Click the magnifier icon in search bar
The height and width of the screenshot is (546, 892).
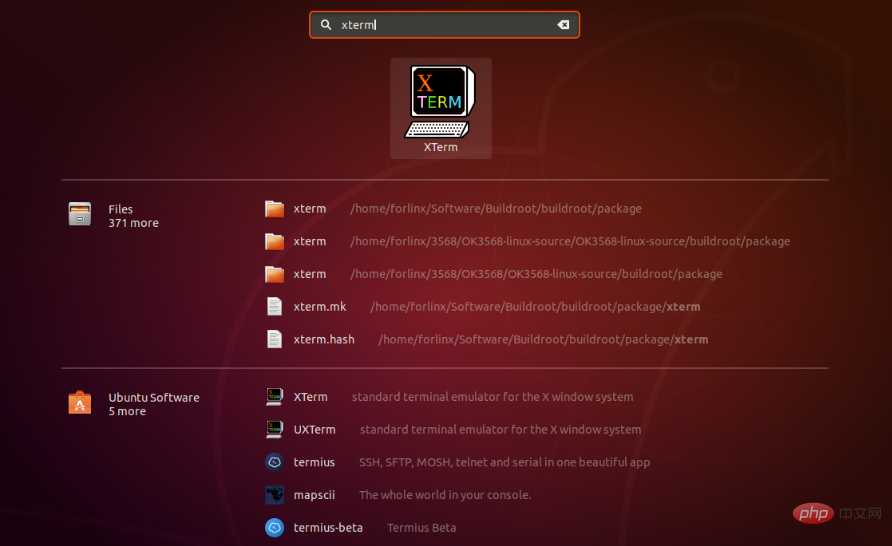(x=326, y=25)
